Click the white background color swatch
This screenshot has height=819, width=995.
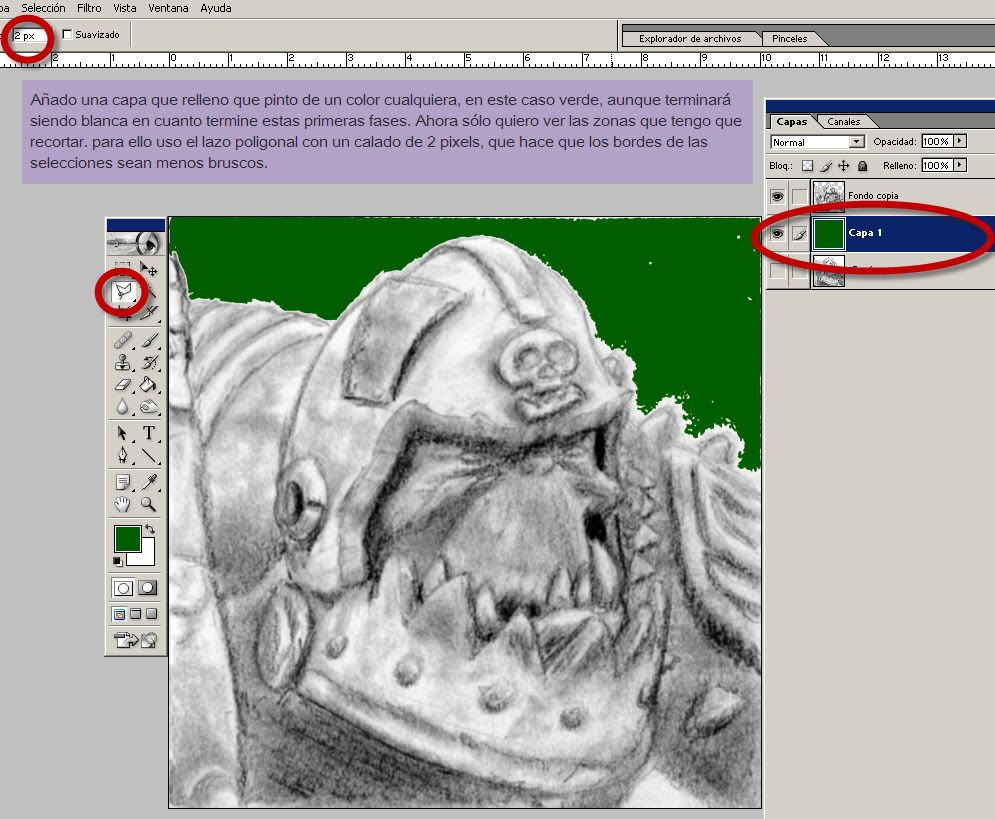coord(145,556)
